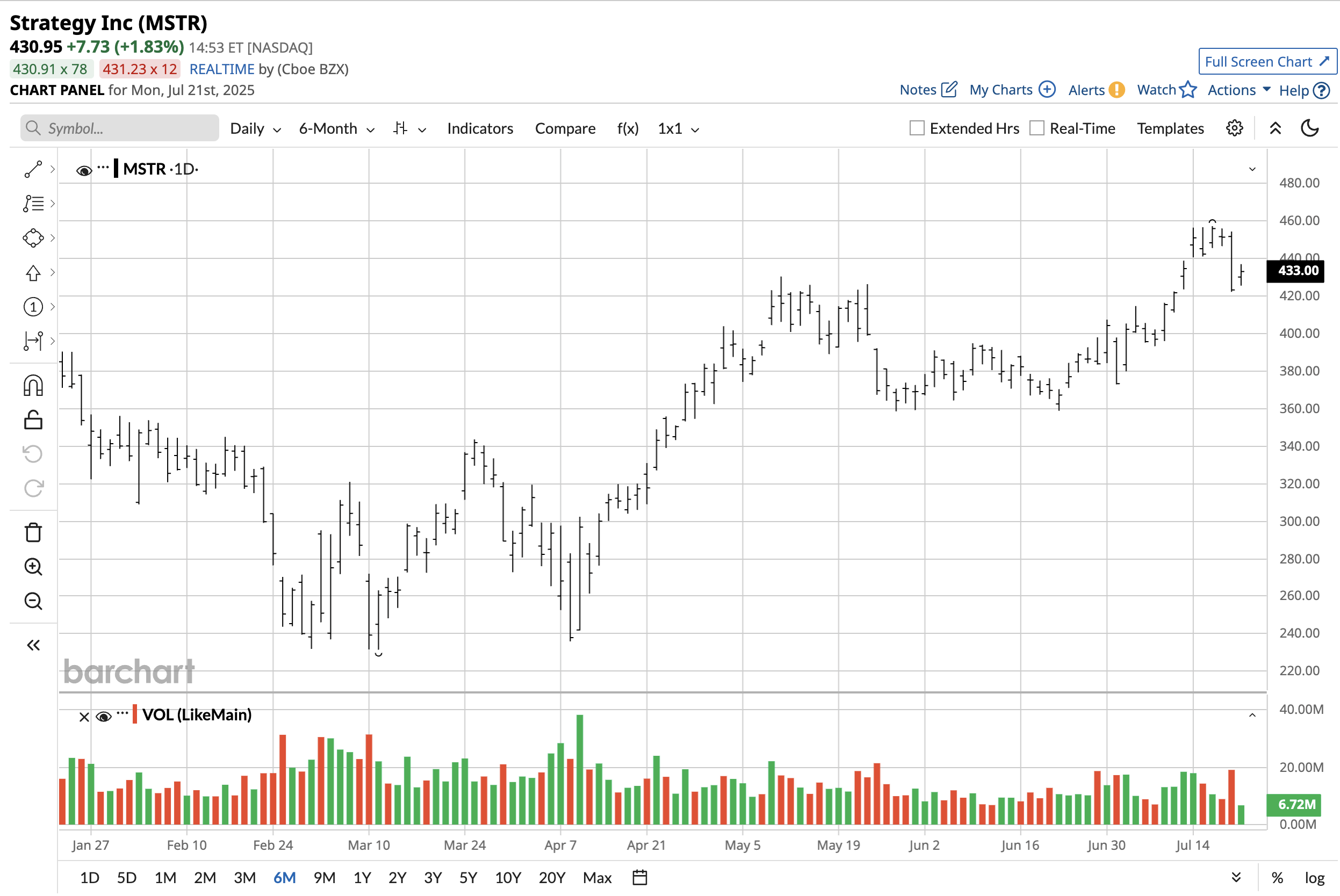
Task: Focus the Symbol search field
Action: pos(119,128)
